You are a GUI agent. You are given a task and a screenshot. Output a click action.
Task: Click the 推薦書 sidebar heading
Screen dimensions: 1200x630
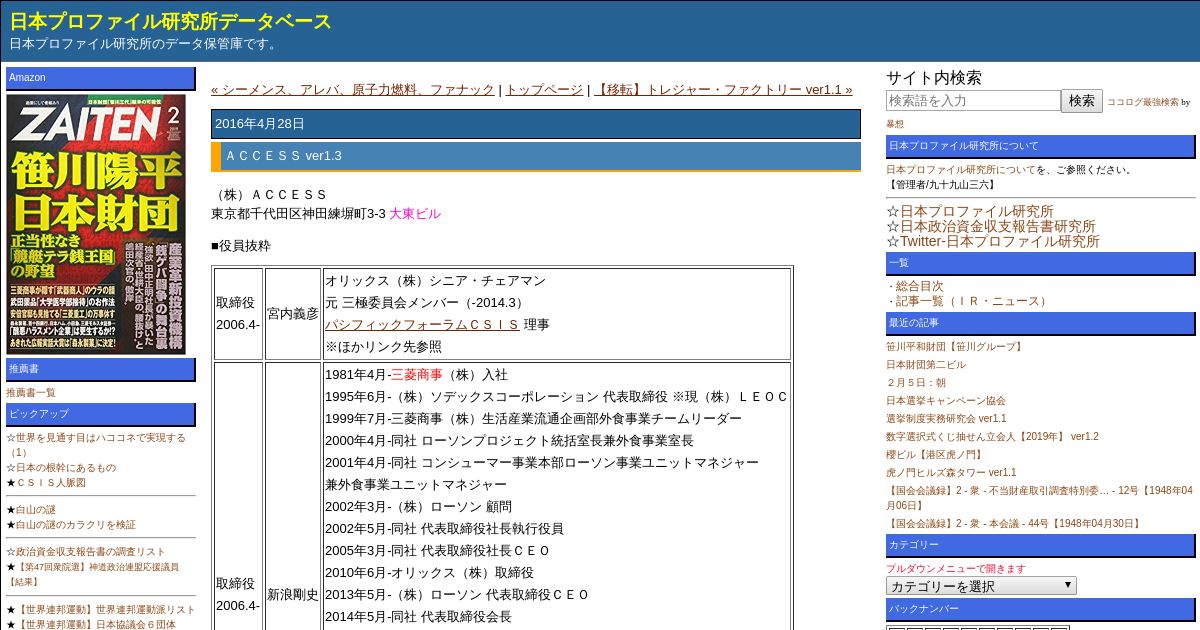click(101, 370)
